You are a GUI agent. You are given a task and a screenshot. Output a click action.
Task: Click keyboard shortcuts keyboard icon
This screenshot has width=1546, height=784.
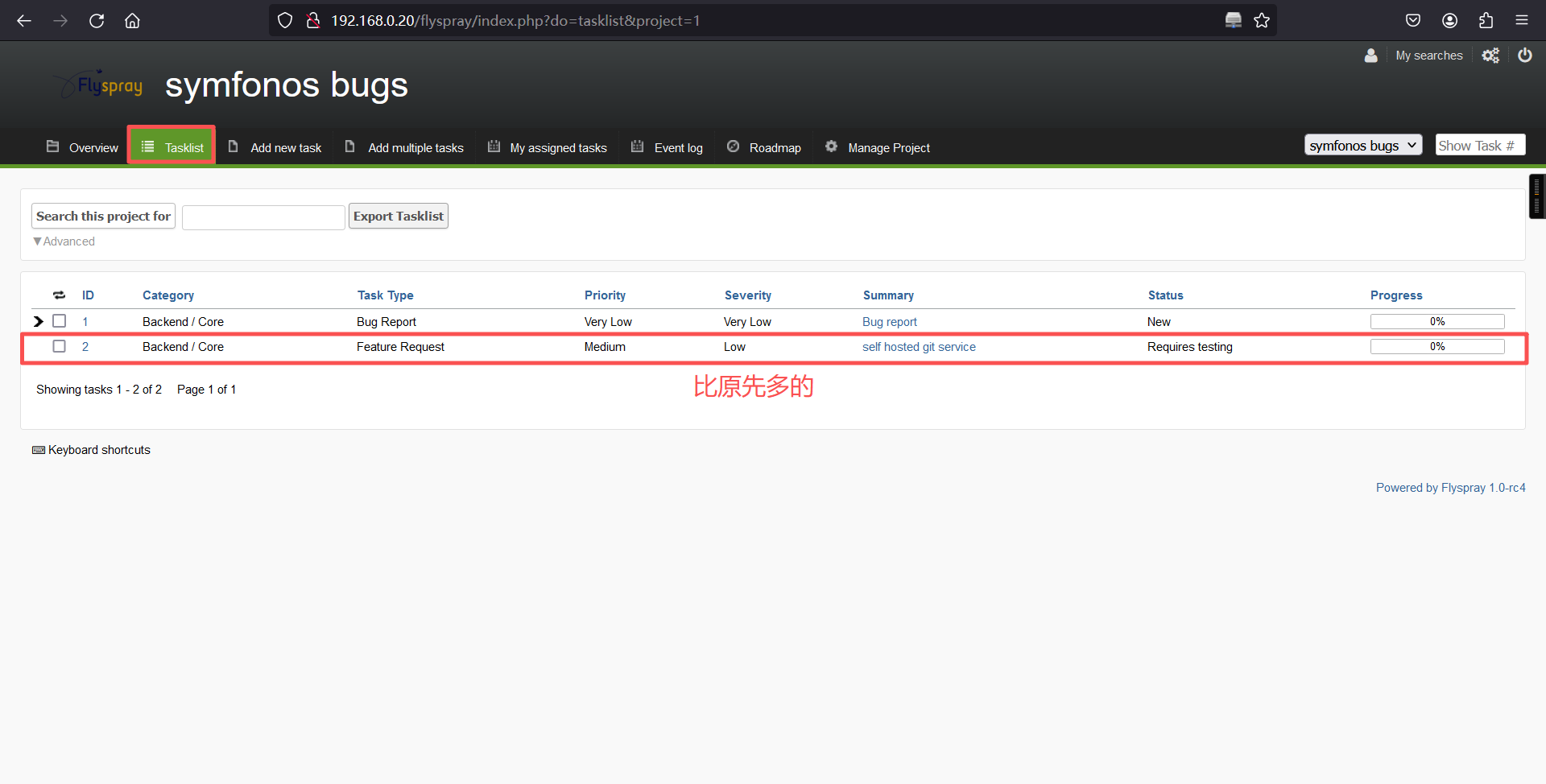(x=39, y=450)
